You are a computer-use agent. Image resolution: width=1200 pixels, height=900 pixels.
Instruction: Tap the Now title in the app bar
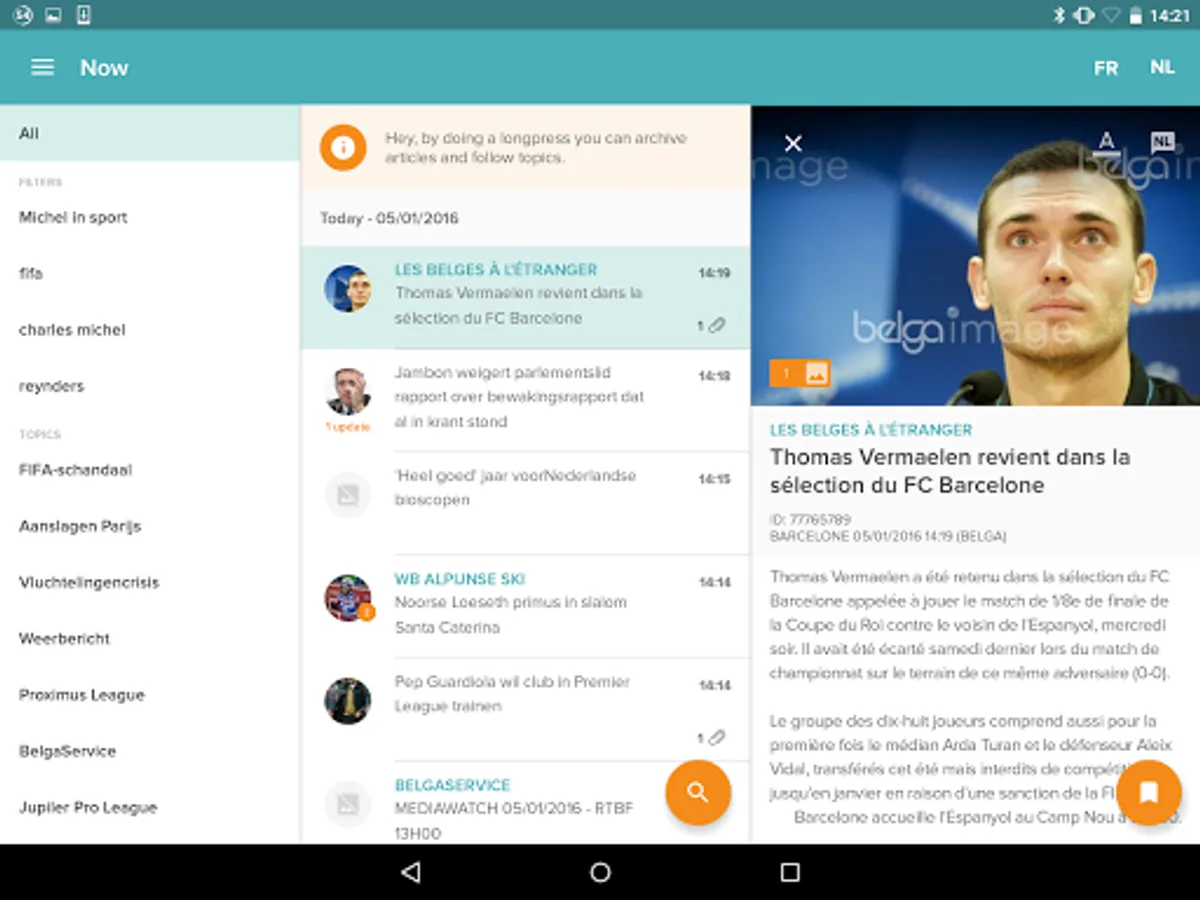point(104,68)
